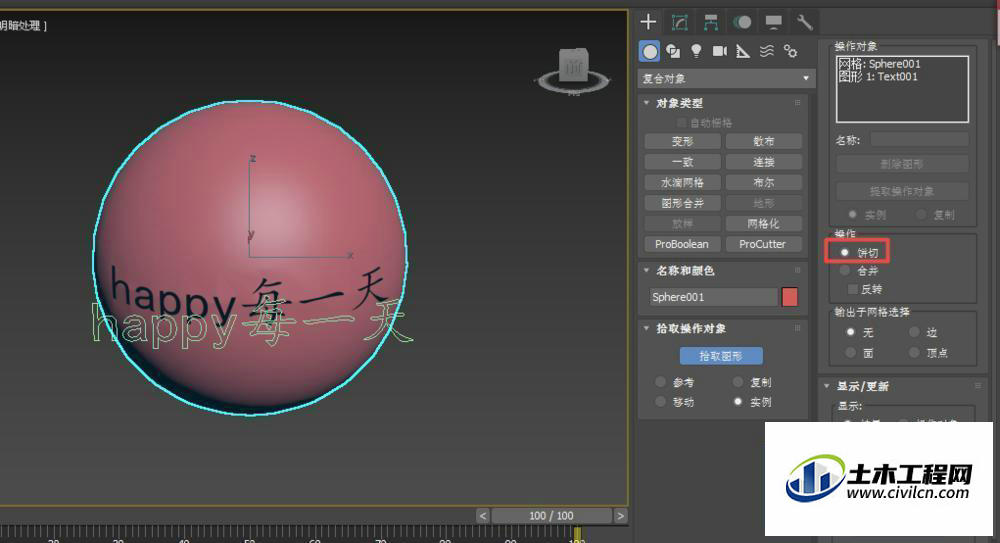Image resolution: width=1000 pixels, height=543 pixels.
Task: Click the 布尔 button
Action: coord(763,182)
